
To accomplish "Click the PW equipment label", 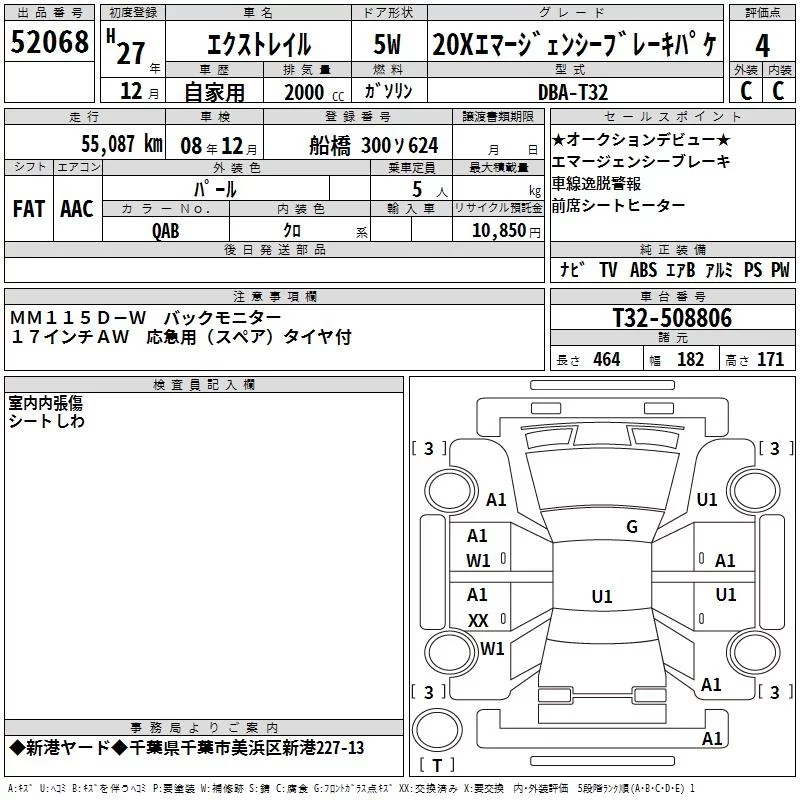I will (780, 270).
